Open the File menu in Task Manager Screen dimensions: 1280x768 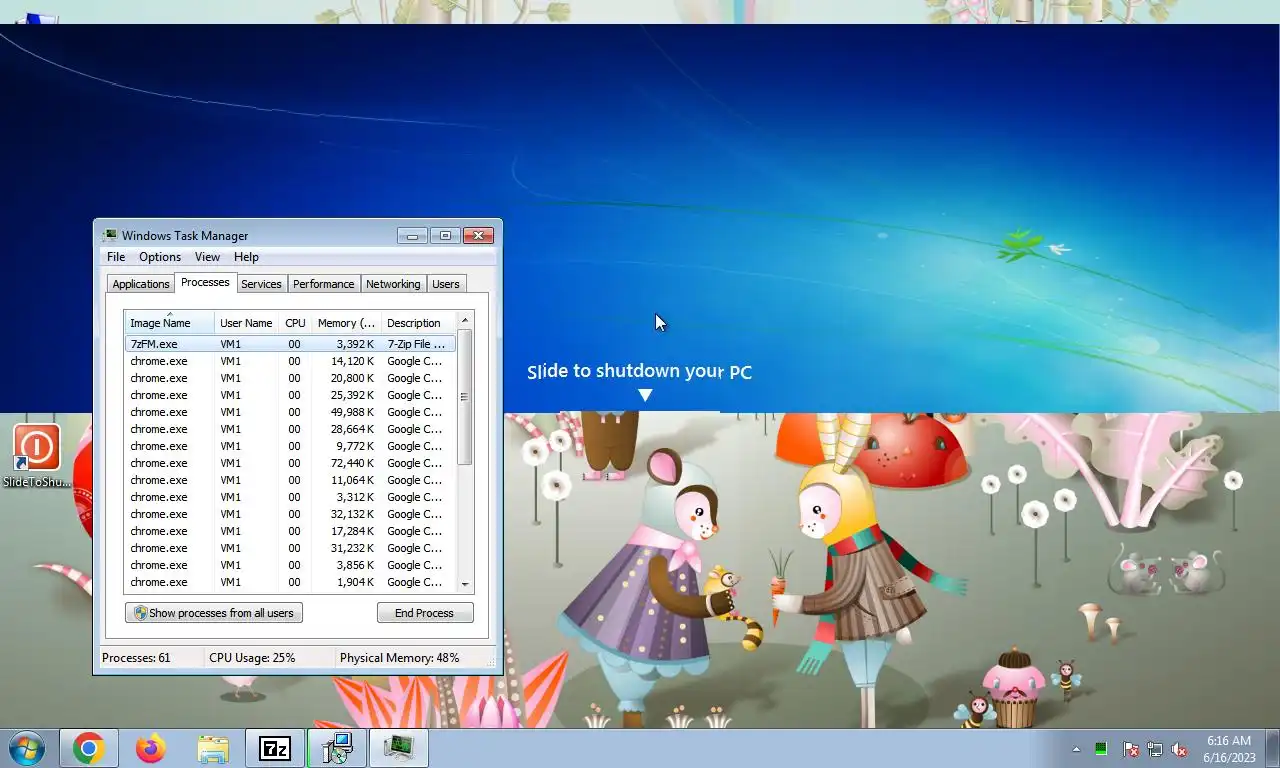[x=116, y=257]
